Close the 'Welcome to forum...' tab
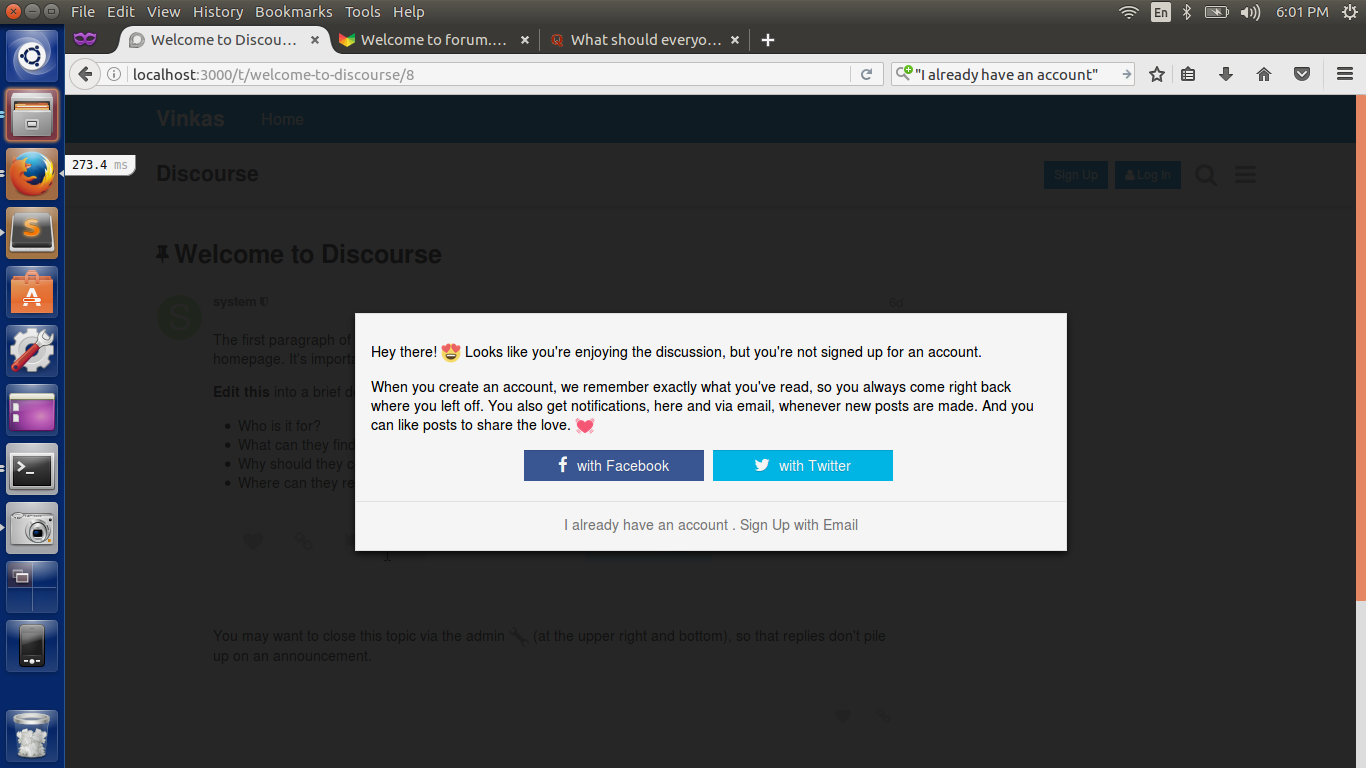Screen dimensions: 1366x768 click(525, 40)
